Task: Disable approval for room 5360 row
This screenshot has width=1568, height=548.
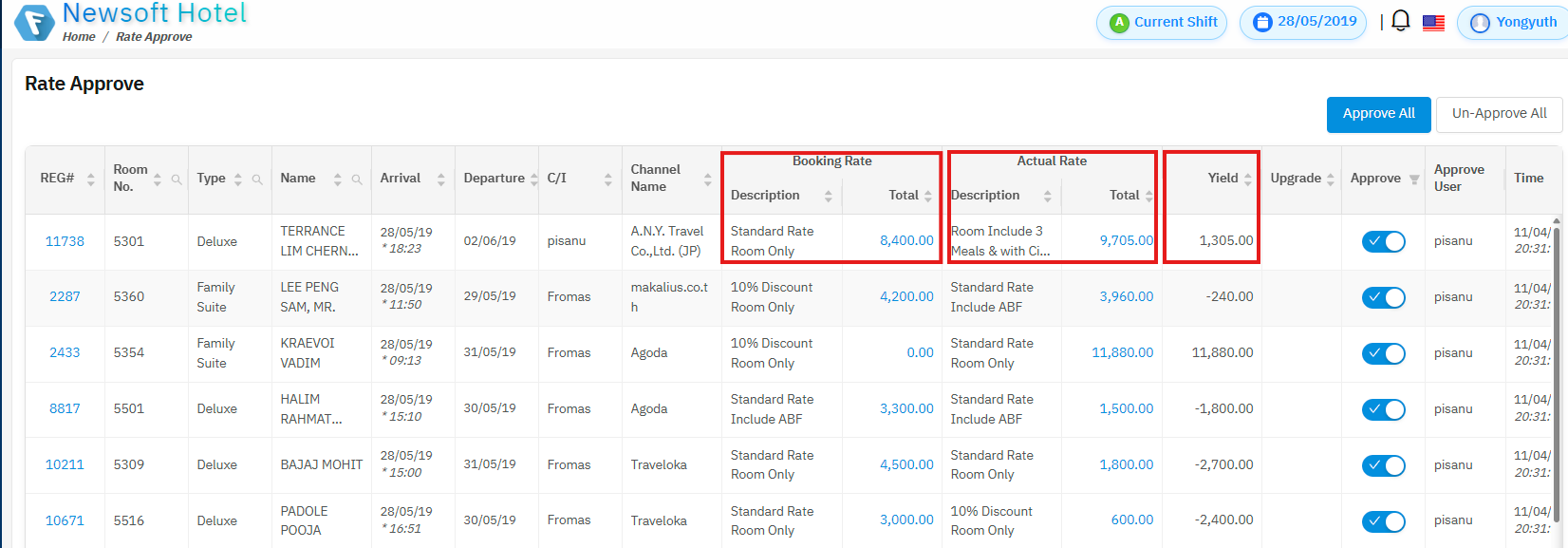Action: tap(1383, 297)
